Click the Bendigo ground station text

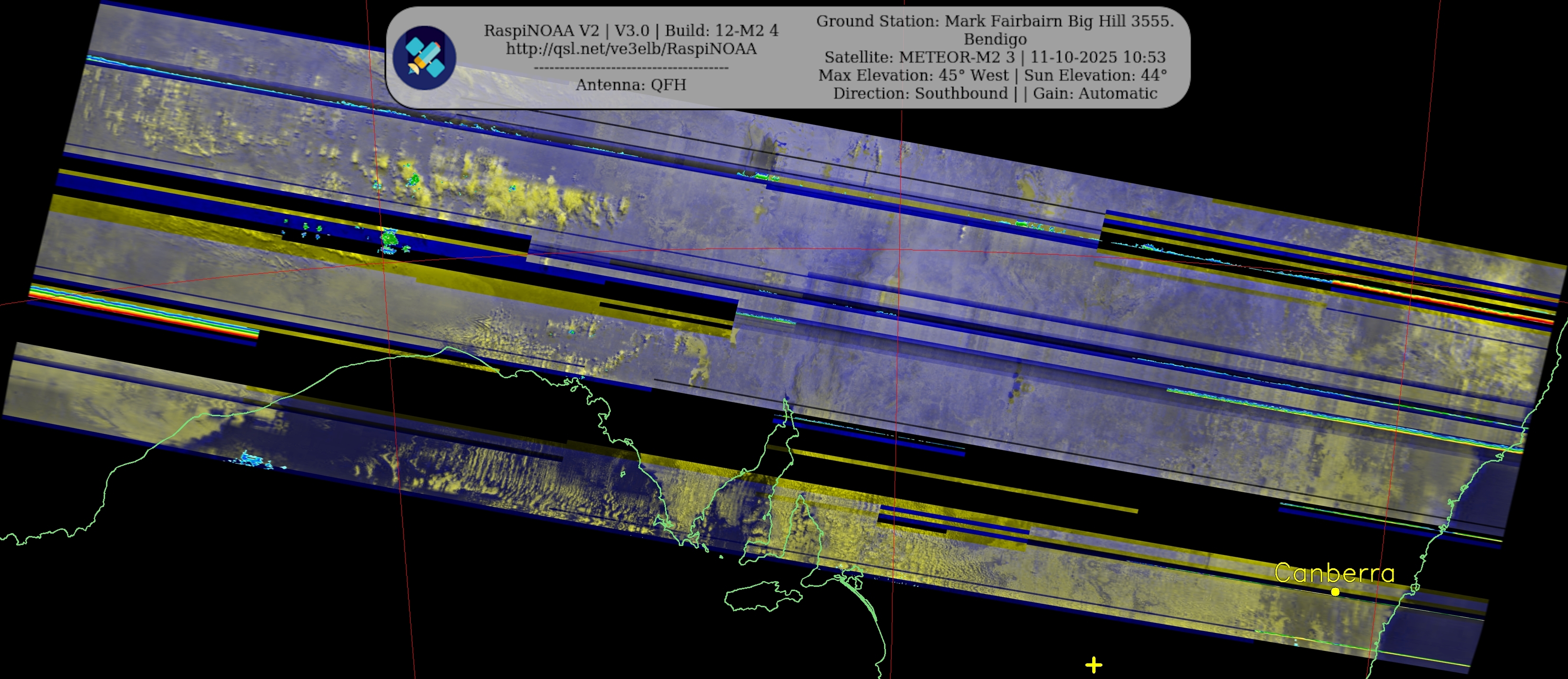click(x=995, y=39)
